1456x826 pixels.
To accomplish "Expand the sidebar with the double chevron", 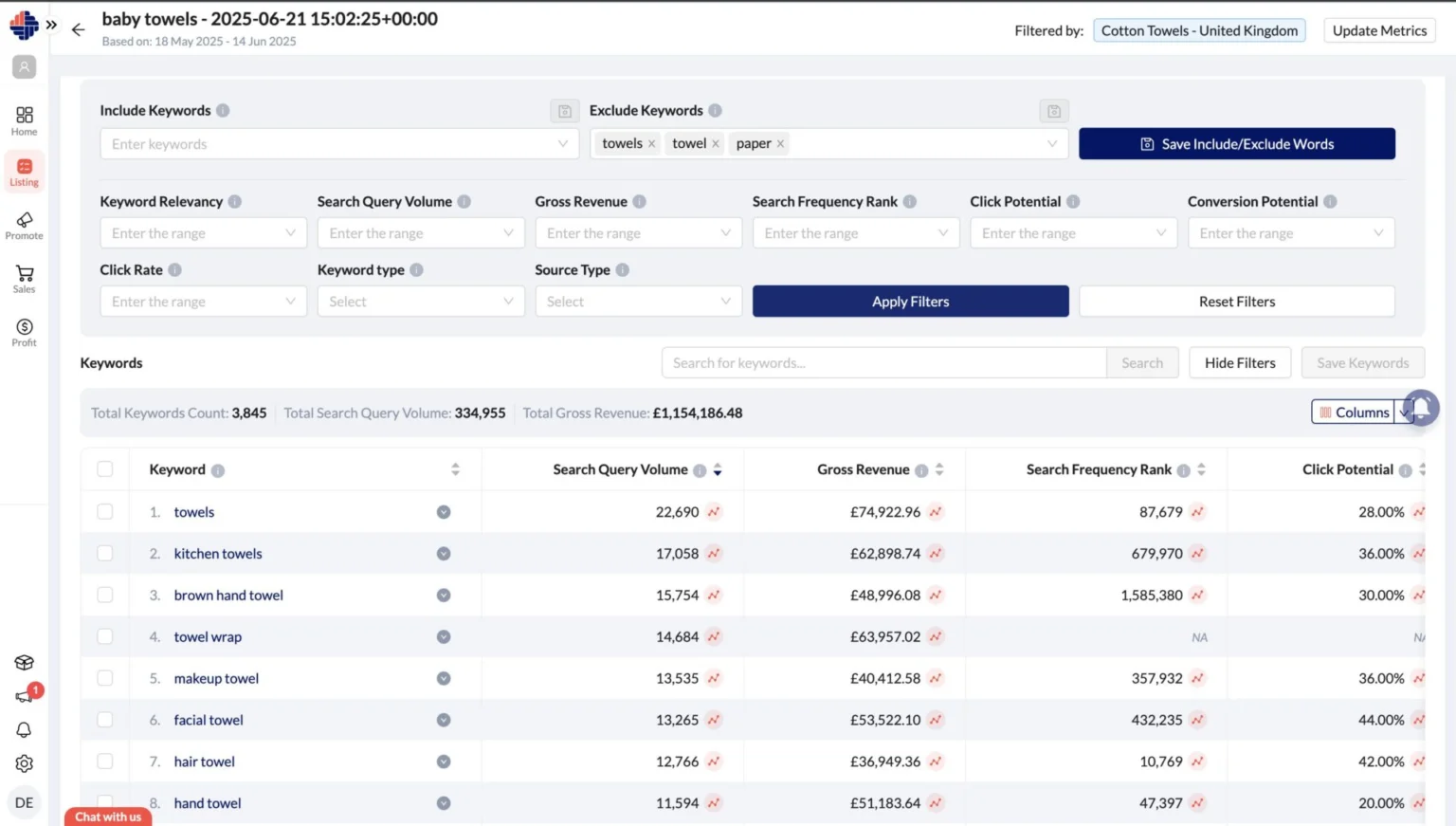I will pyautogui.click(x=51, y=26).
